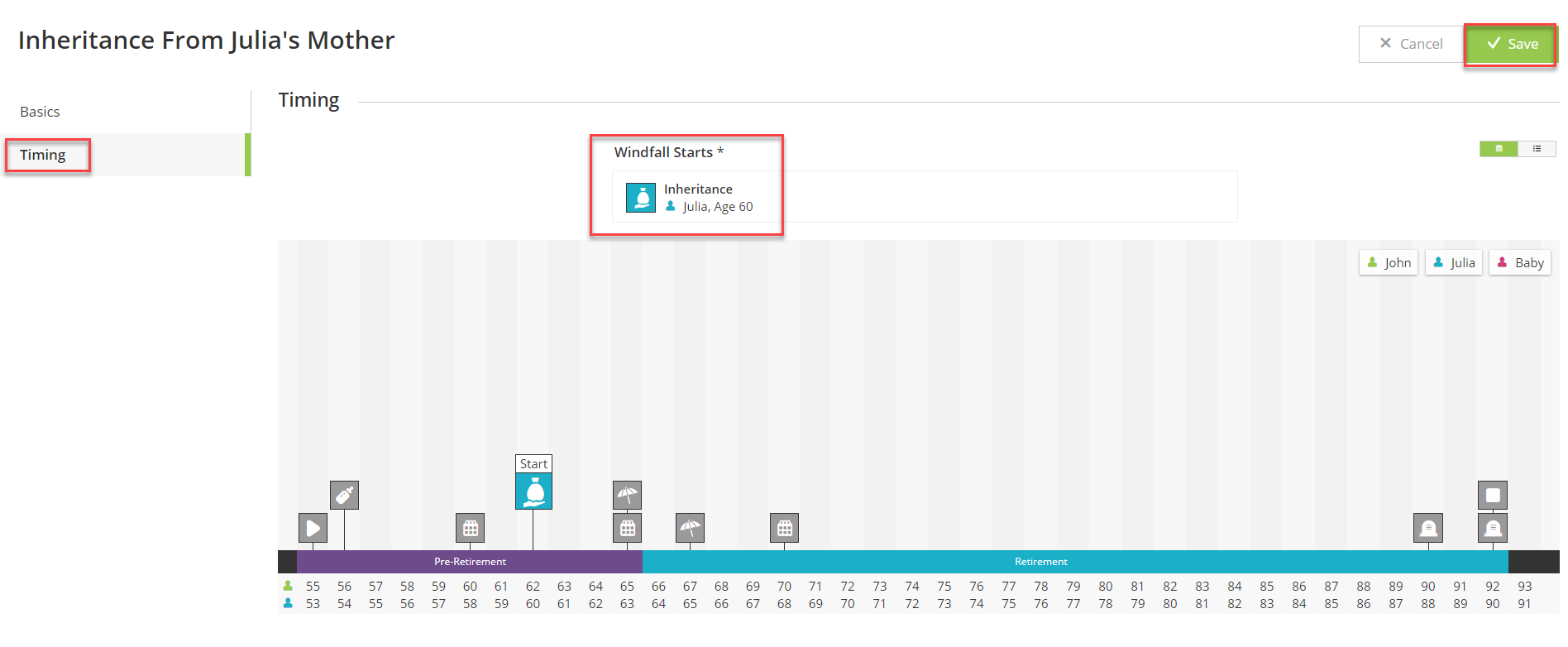
Task: Click the purple Pre-Retirement timeline bar
Action: [x=470, y=562]
